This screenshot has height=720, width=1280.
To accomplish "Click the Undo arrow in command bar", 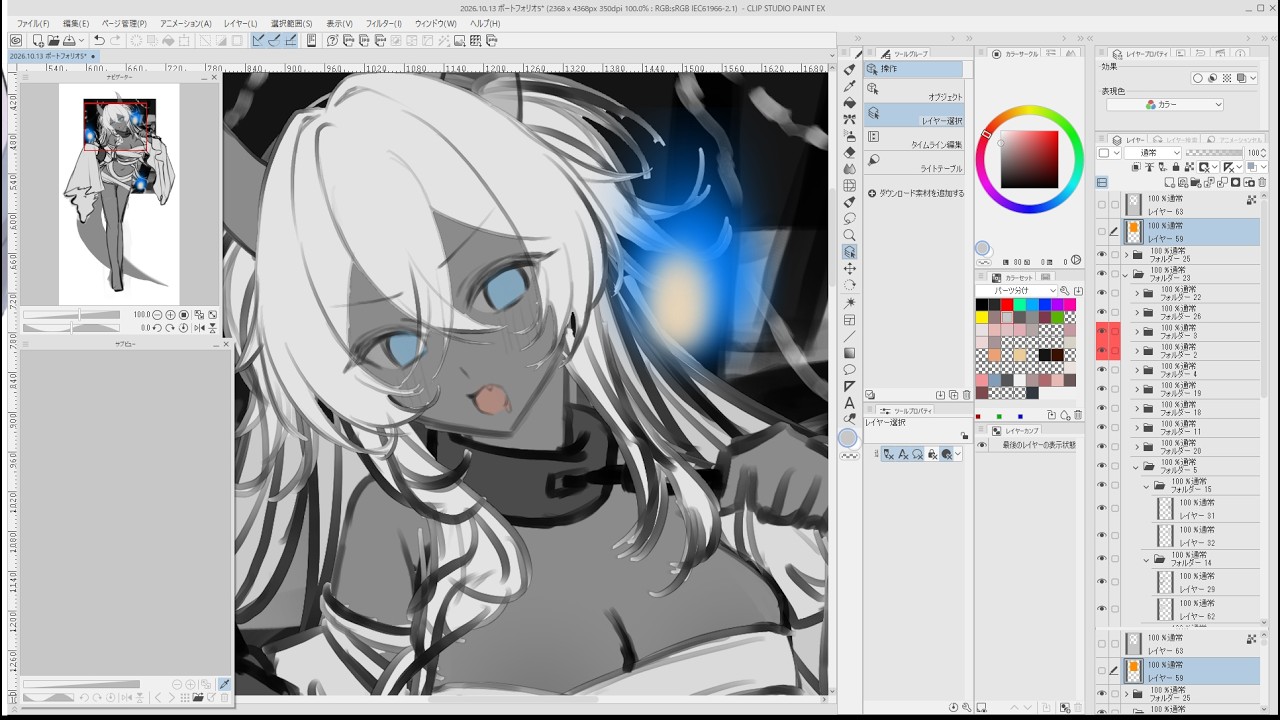I will 99,40.
